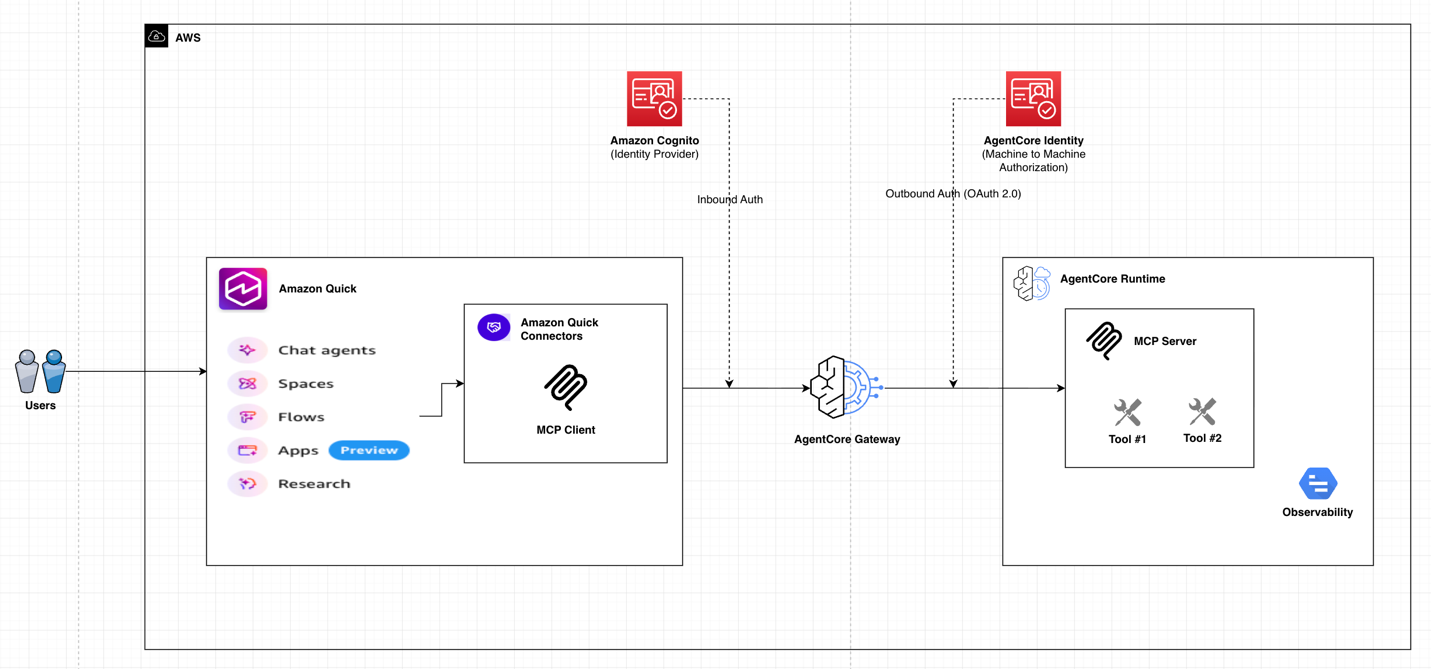This screenshot has height=669, width=1431.
Task: Click the MCP Server logo icon
Action: (1104, 341)
